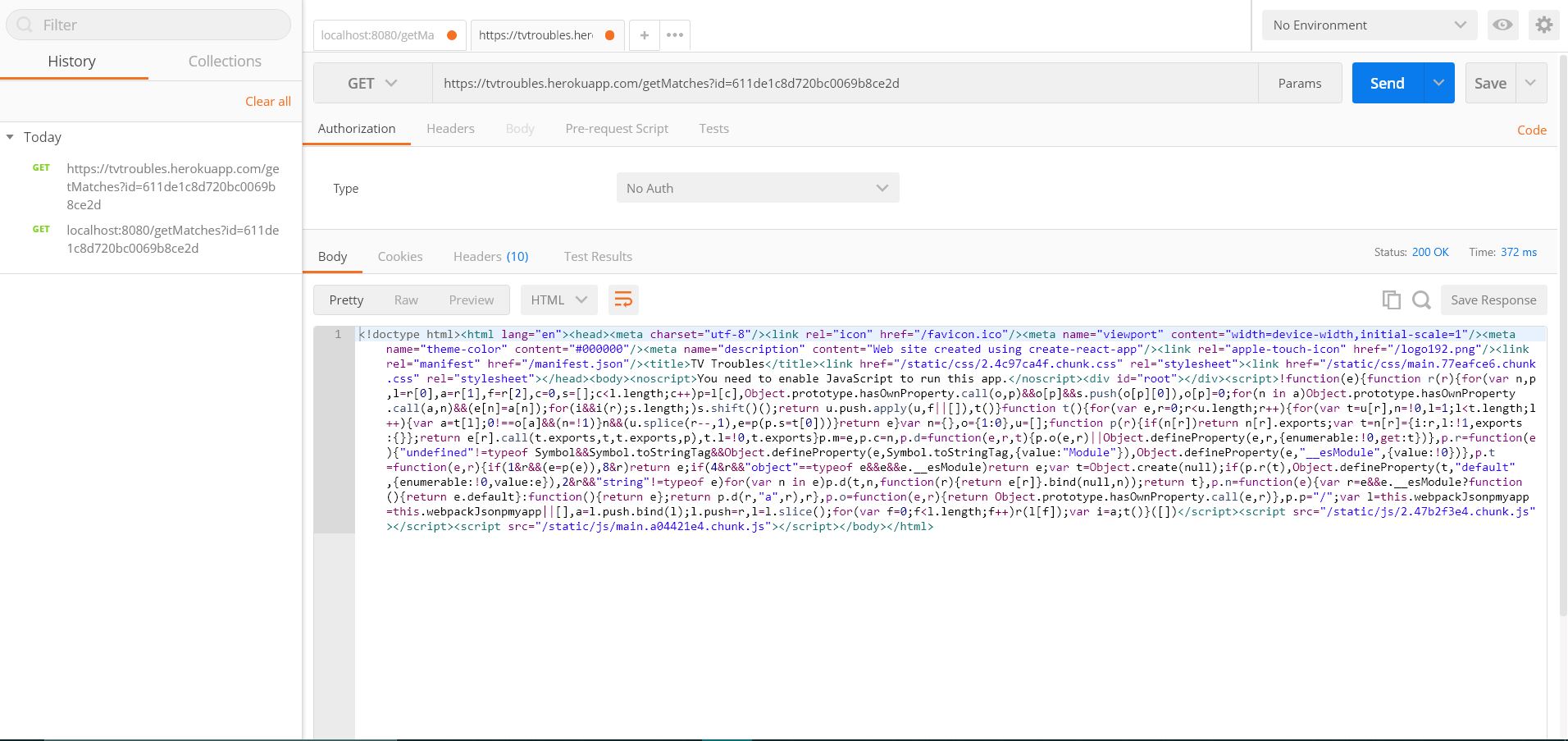The width and height of the screenshot is (1568, 741).
Task: Open the Tests tab
Action: pos(713,128)
